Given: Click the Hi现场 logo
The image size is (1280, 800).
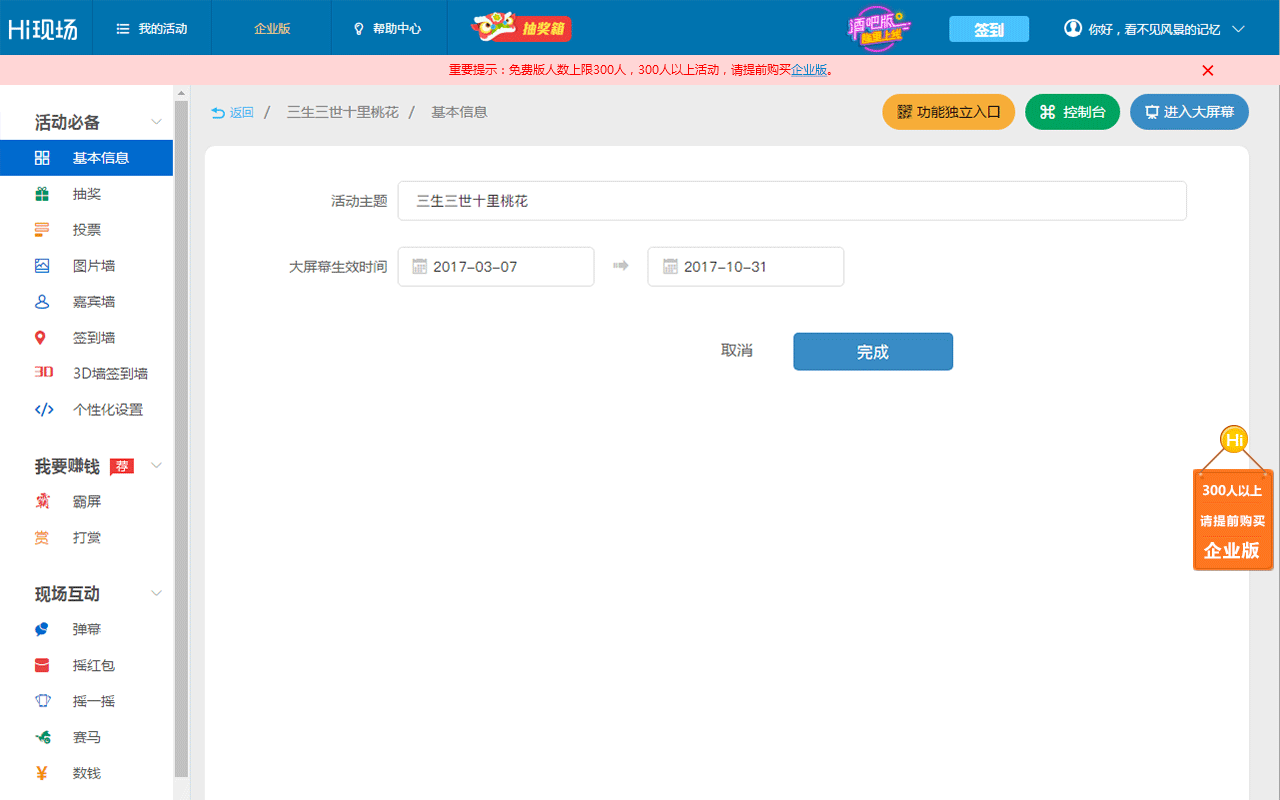Looking at the screenshot, I should 43,29.
